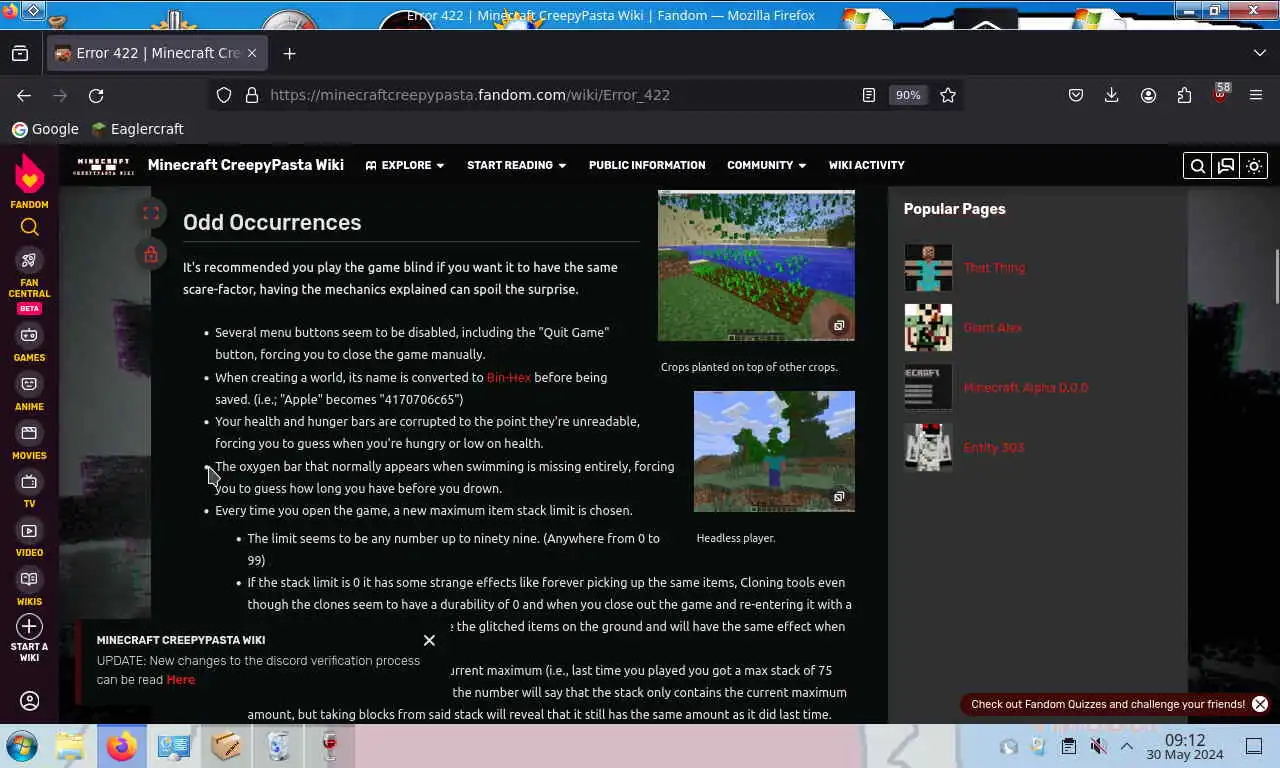Open the Wikis section in sidebar
The width and height of the screenshot is (1280, 768).
(x=29, y=588)
